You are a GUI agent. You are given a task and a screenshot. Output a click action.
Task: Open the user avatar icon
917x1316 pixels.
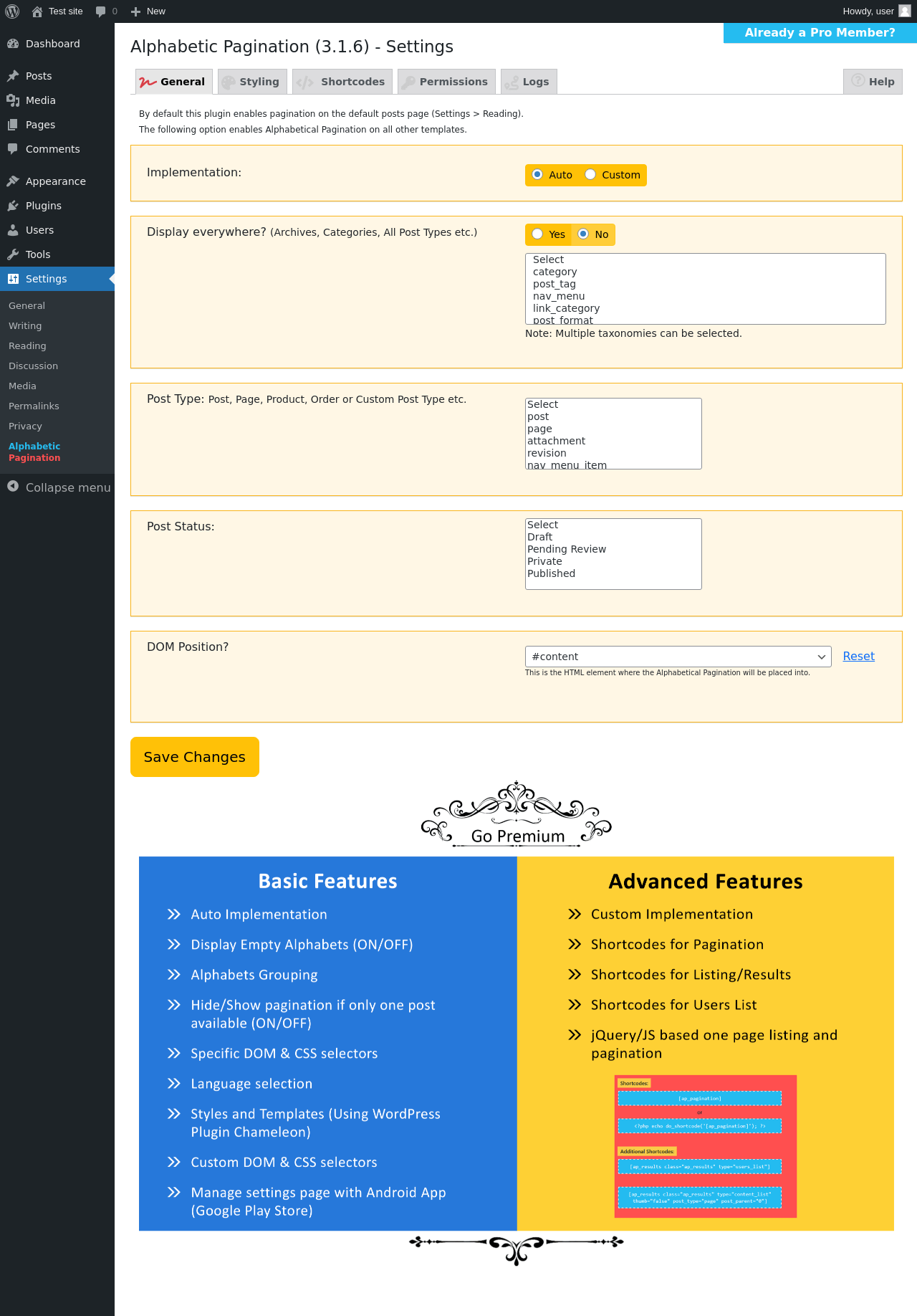coord(905,11)
